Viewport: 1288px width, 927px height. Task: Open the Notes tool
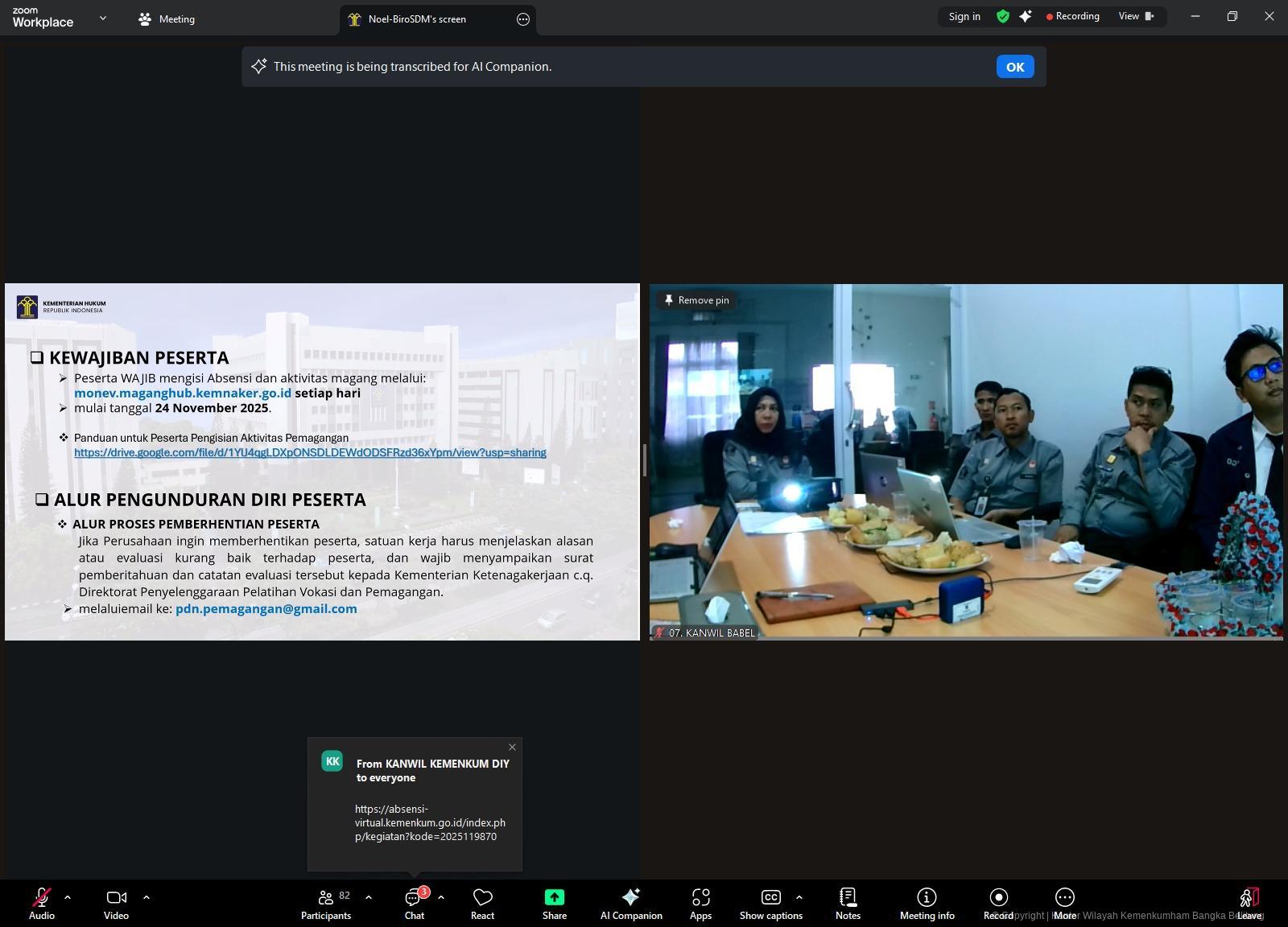coord(848,903)
